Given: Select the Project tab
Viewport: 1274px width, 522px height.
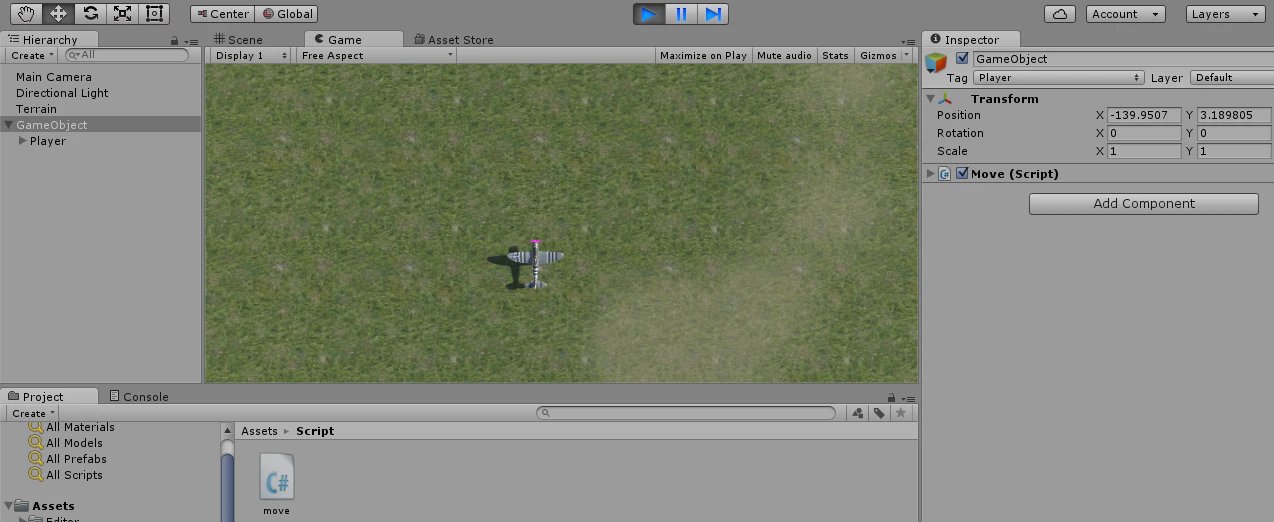Looking at the screenshot, I should point(36,397).
